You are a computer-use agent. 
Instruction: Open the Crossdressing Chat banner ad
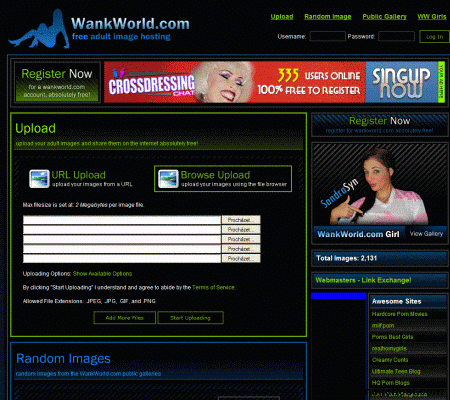pyautogui.click(x=235, y=82)
